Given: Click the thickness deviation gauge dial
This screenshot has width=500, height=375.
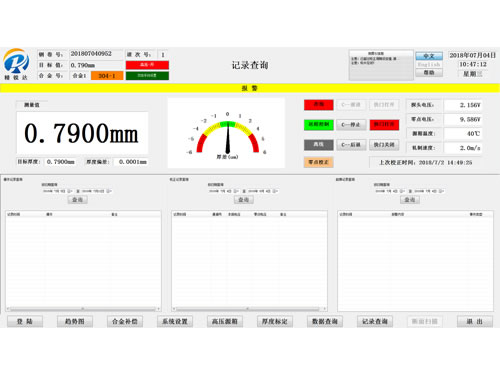Looking at the screenshot, I should [227, 133].
